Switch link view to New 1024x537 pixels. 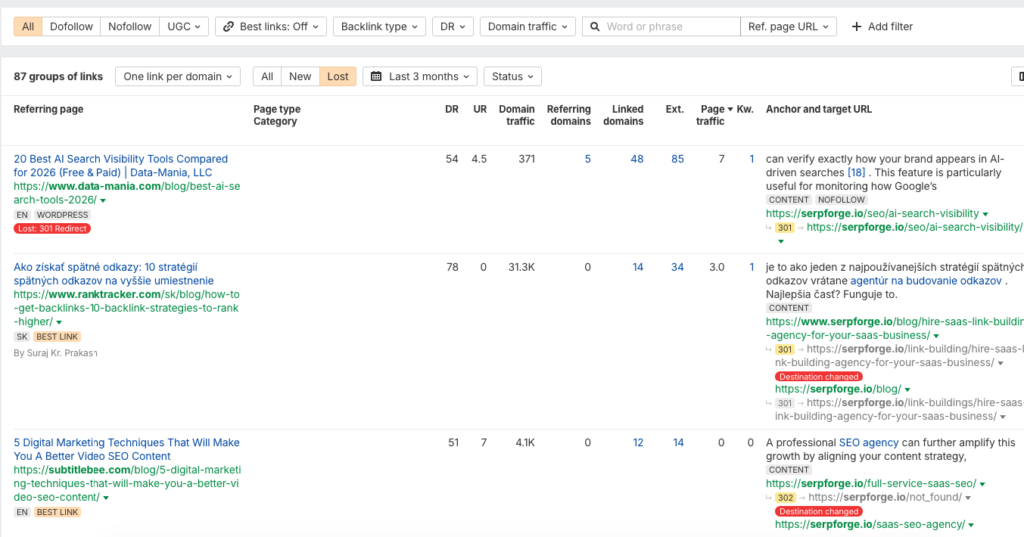coord(300,76)
